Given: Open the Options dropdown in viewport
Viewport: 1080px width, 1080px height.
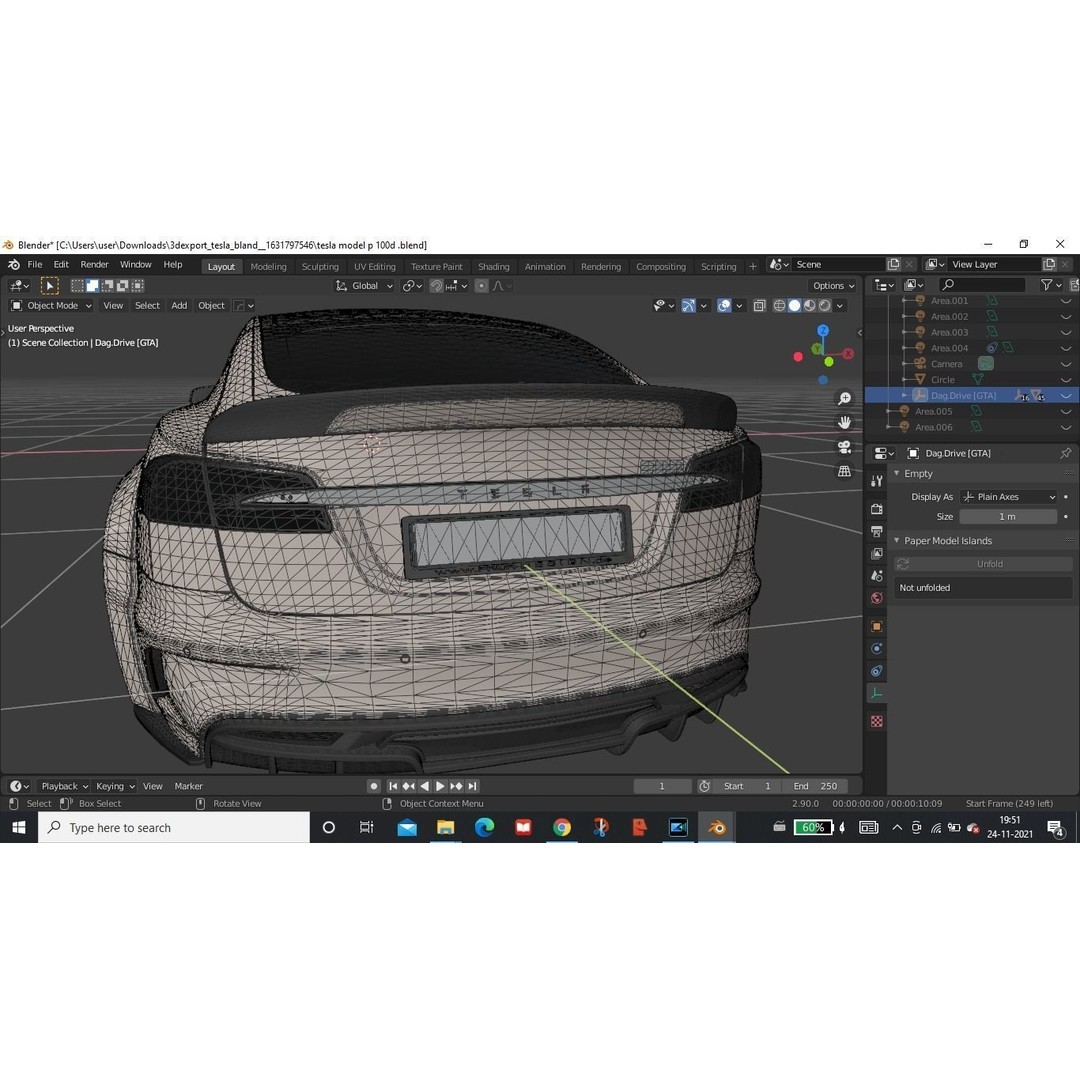Looking at the screenshot, I should 833,286.
